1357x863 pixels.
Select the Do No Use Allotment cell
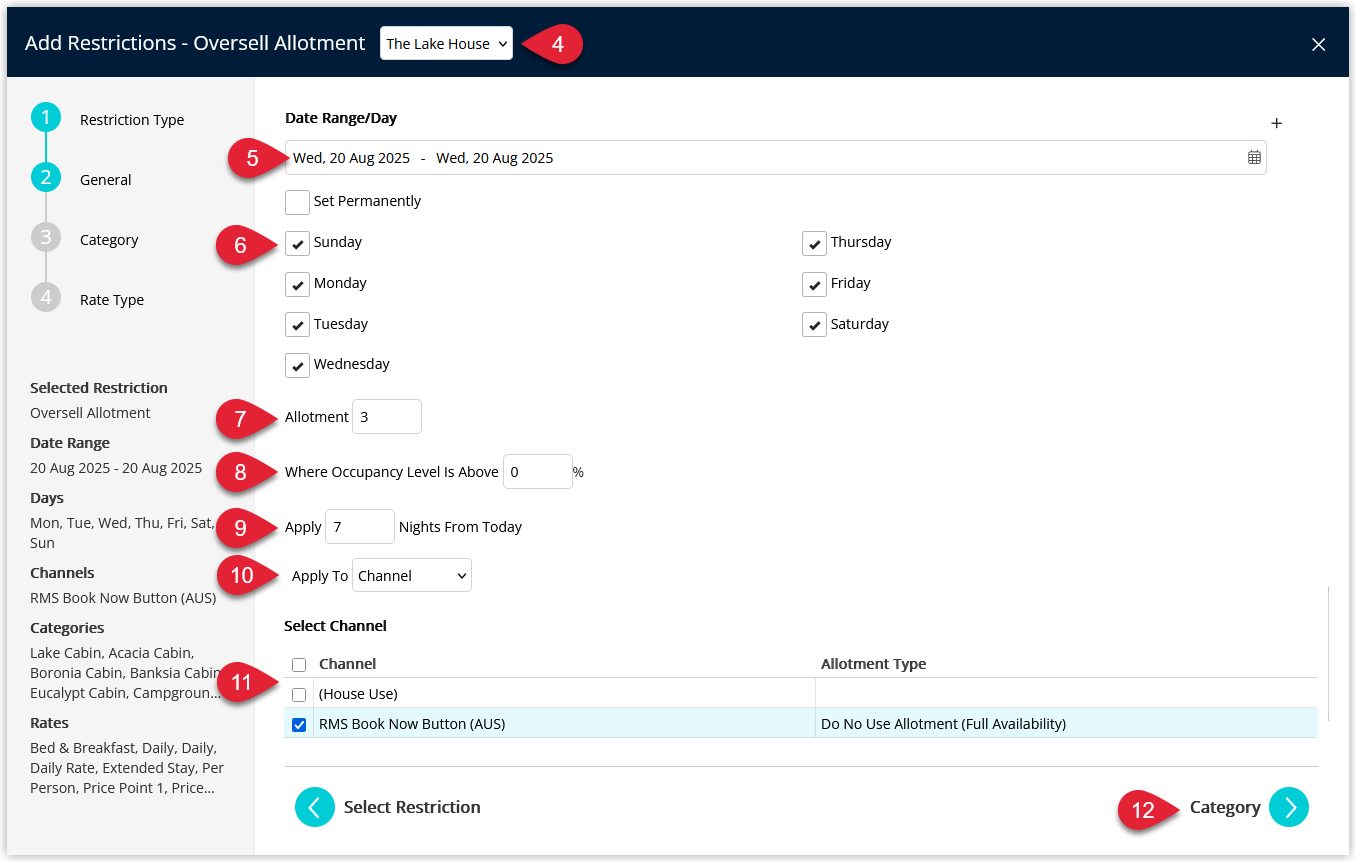tap(943, 724)
